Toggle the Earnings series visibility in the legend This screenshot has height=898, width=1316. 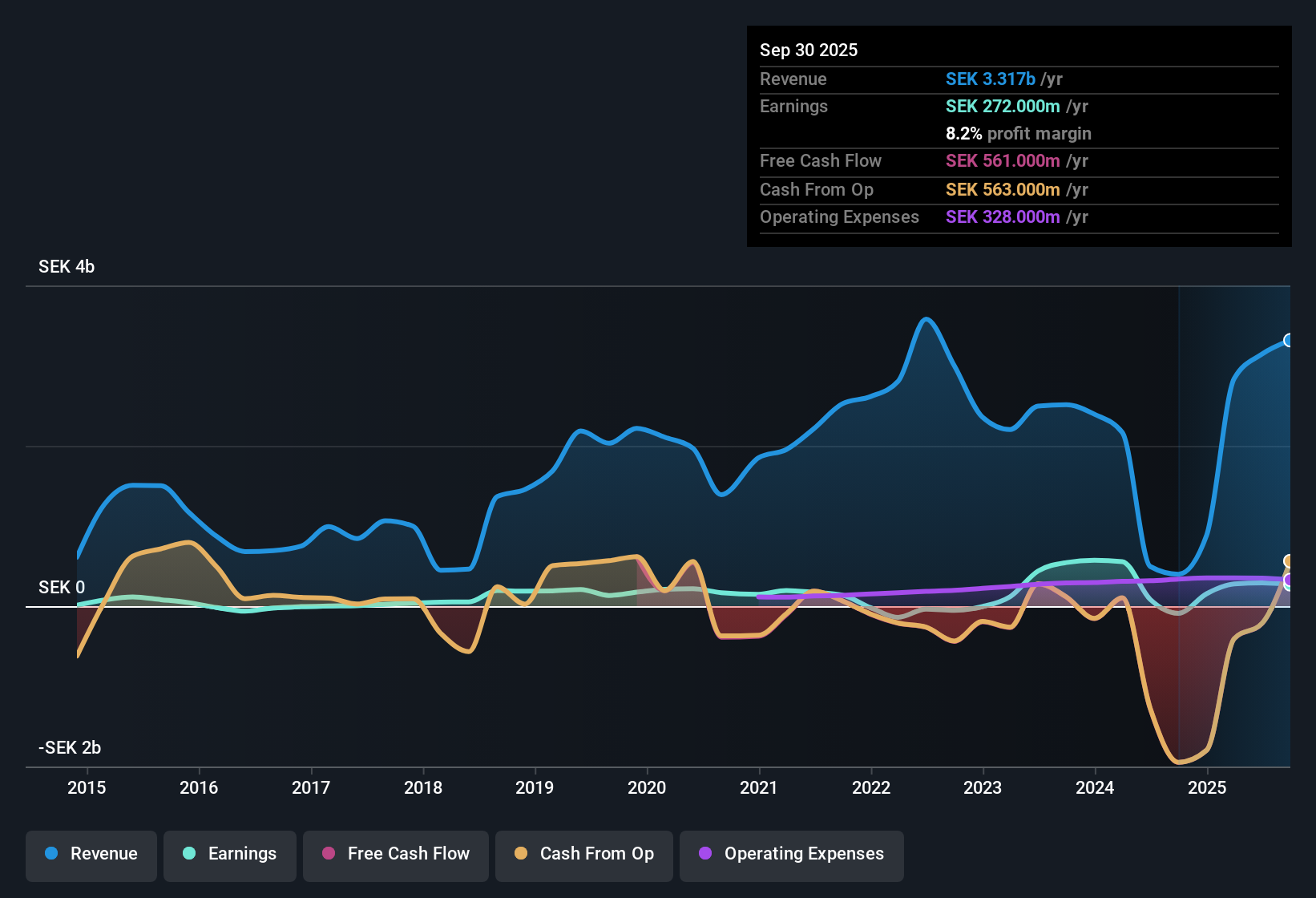[x=230, y=854]
